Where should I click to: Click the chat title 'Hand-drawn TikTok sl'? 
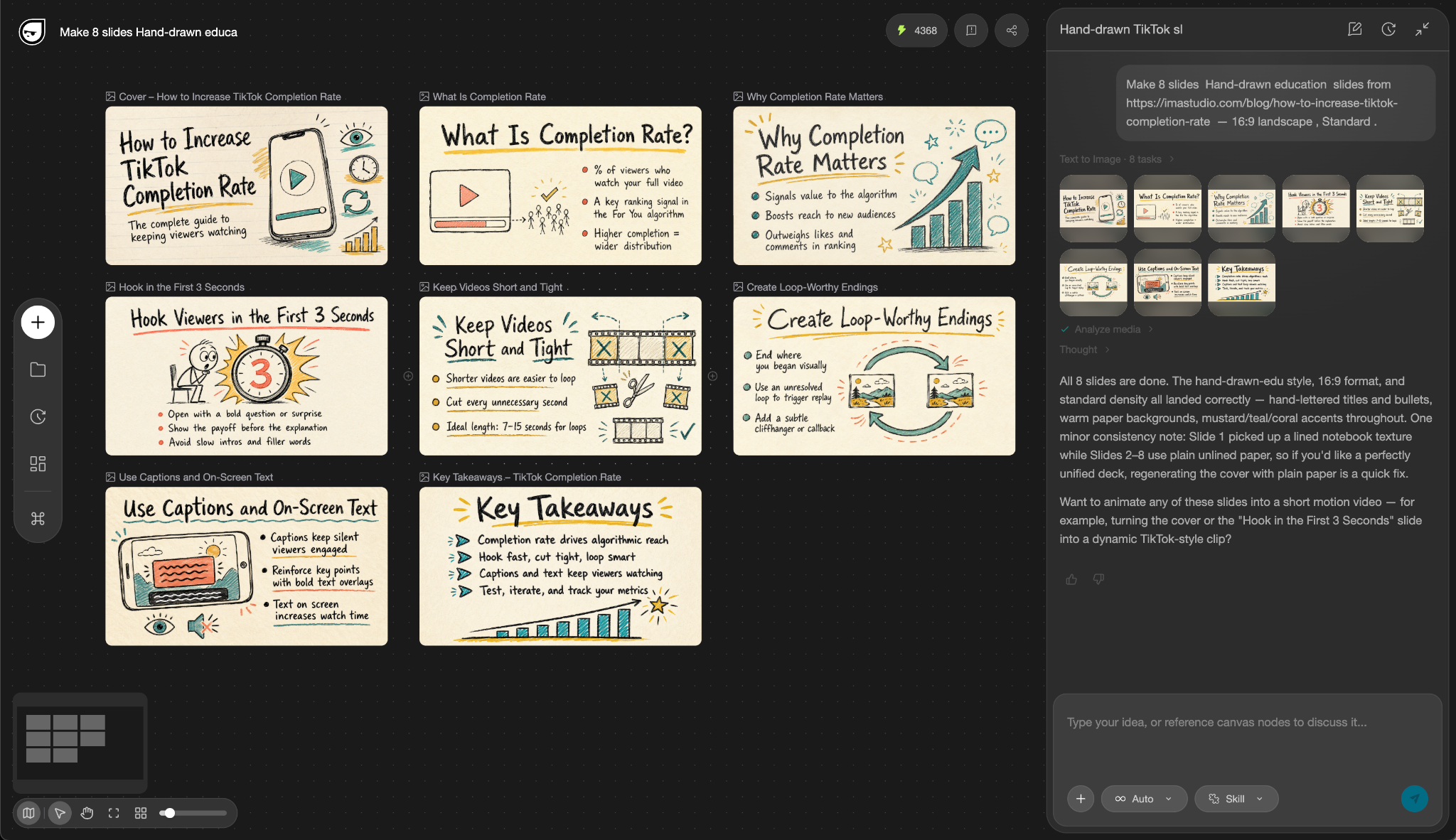point(1121,29)
